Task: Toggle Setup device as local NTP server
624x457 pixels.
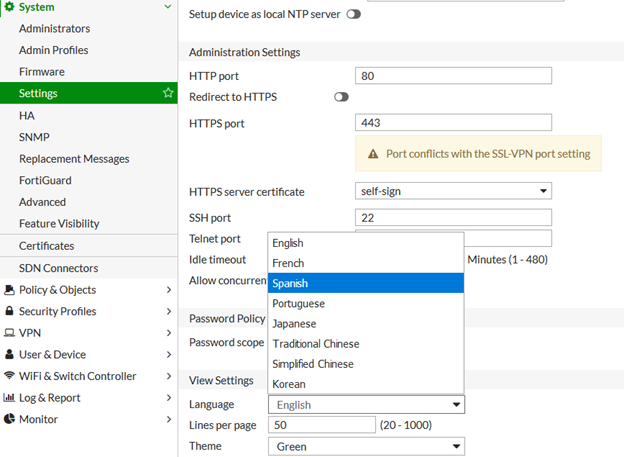Action: point(353,15)
